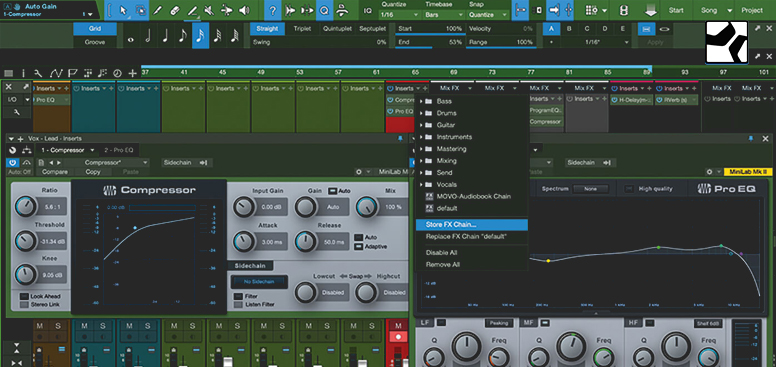The height and width of the screenshot is (367, 776).
Task: Select the Arrow tool in the toolbar
Action: coord(124,10)
